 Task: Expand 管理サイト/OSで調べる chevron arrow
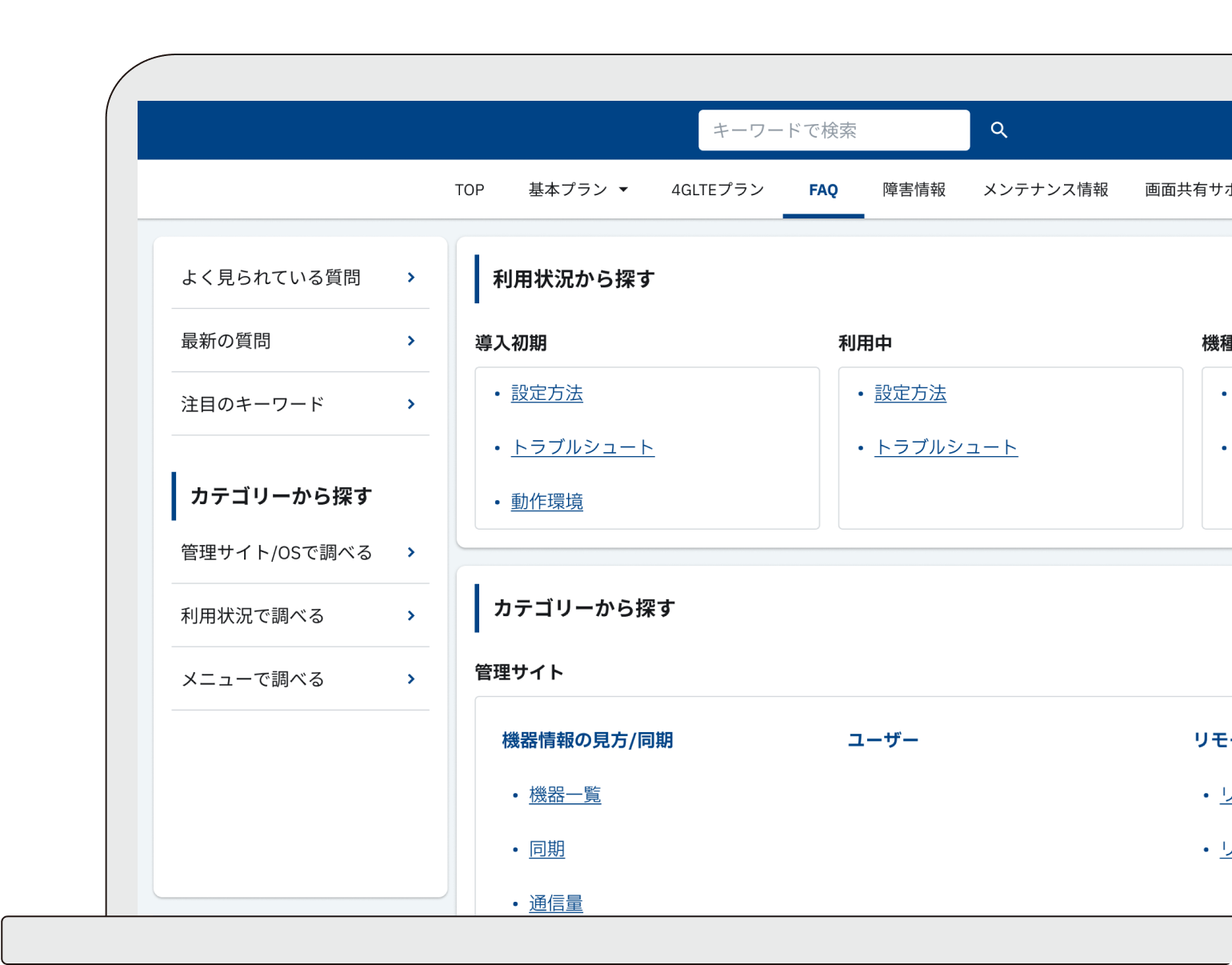[411, 552]
